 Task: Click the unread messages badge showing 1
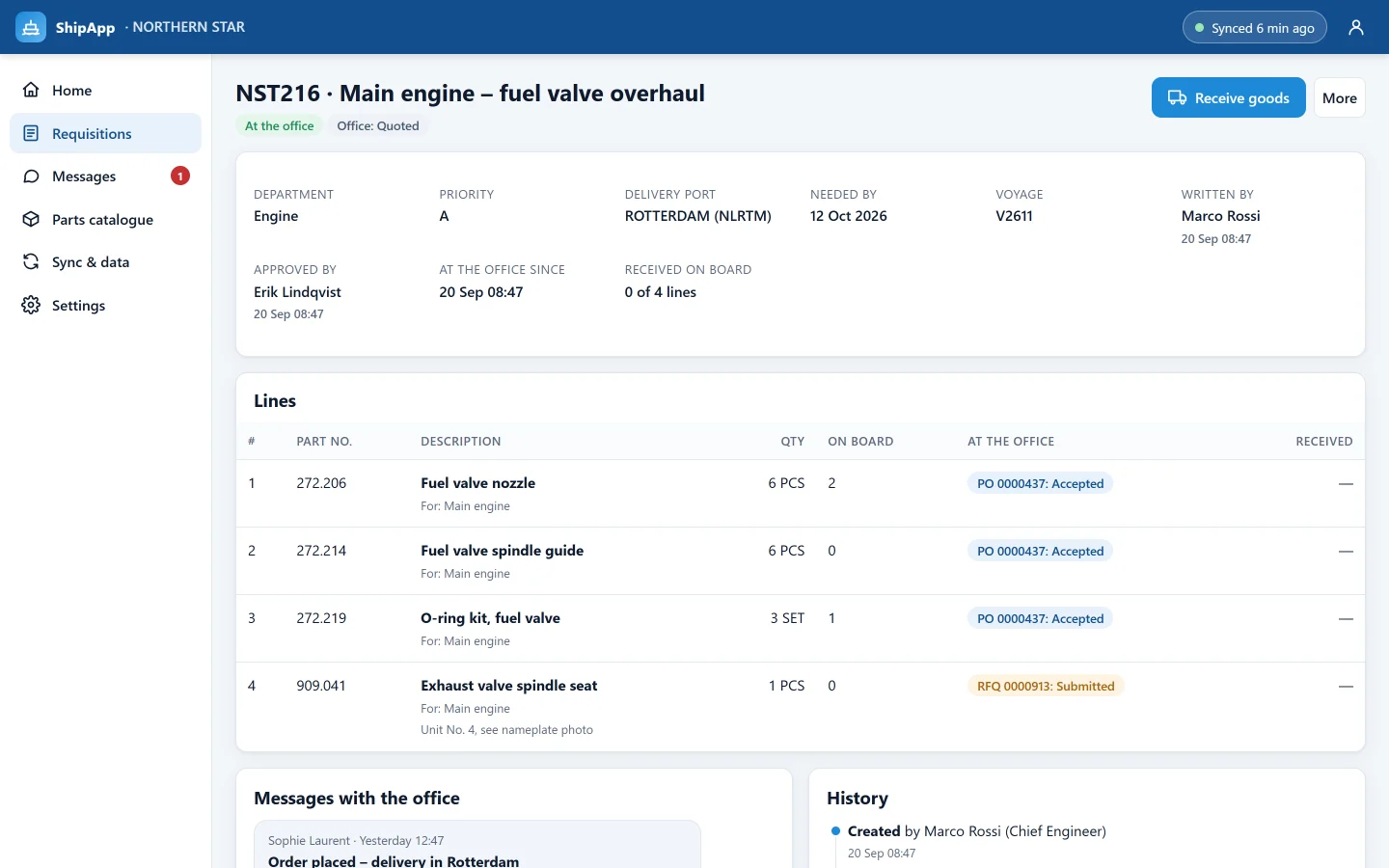(180, 176)
